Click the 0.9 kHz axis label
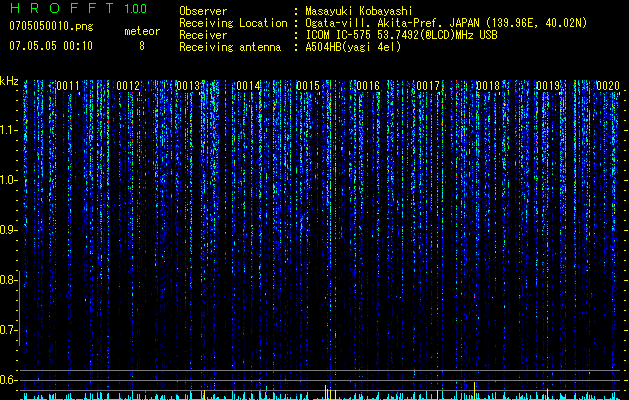The width and height of the screenshot is (629, 400). pyautogui.click(x=8, y=230)
